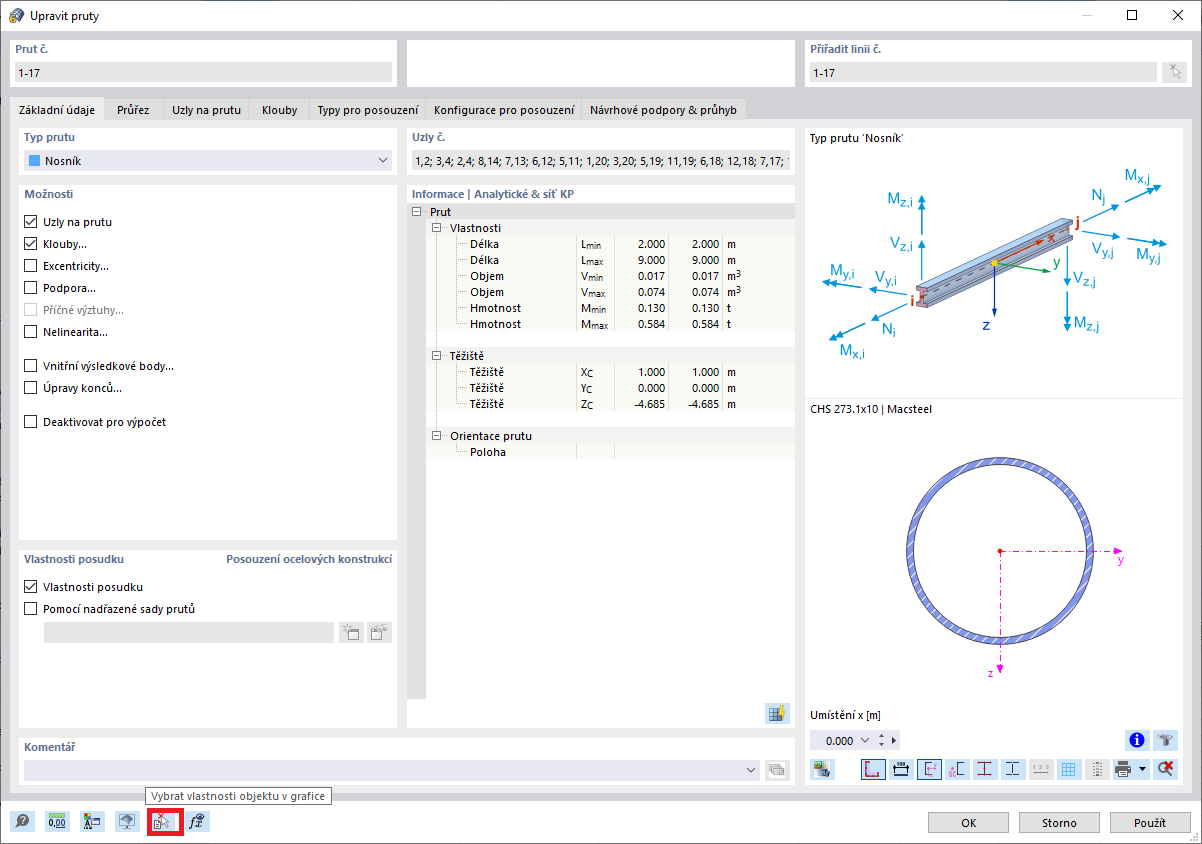Cancel with the Storno button
Viewport: 1202px width, 844px height.
pyautogui.click(x=1059, y=822)
